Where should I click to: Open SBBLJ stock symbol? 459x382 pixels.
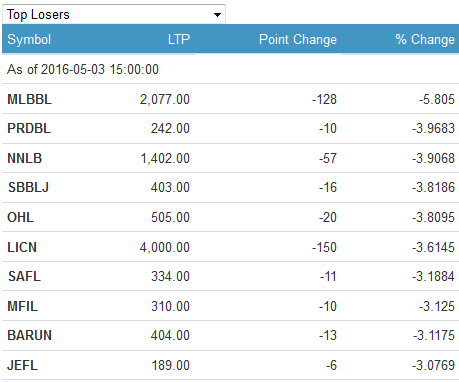tap(28, 187)
